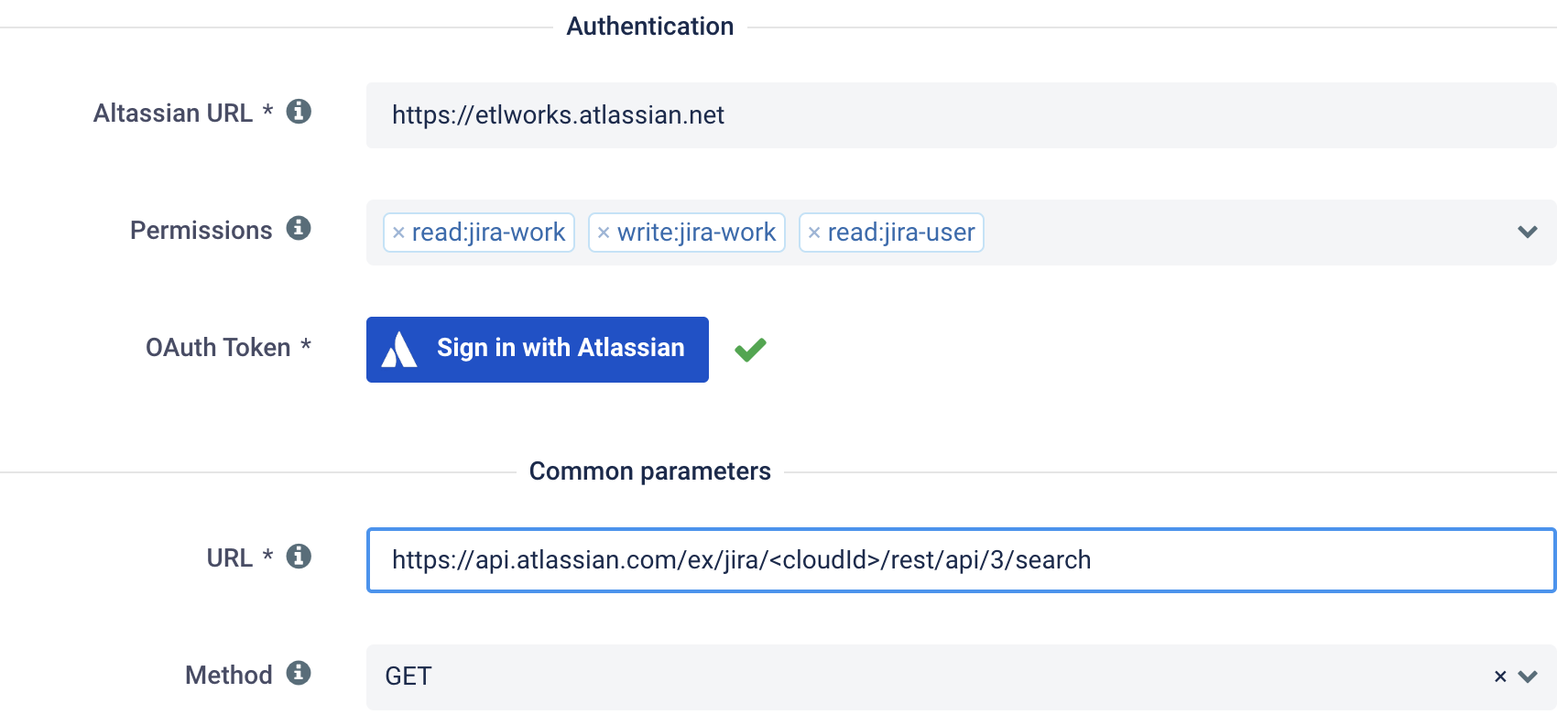Remove the read:jira-work permission tag
Screen dimensions: 1568x725
coord(398,233)
